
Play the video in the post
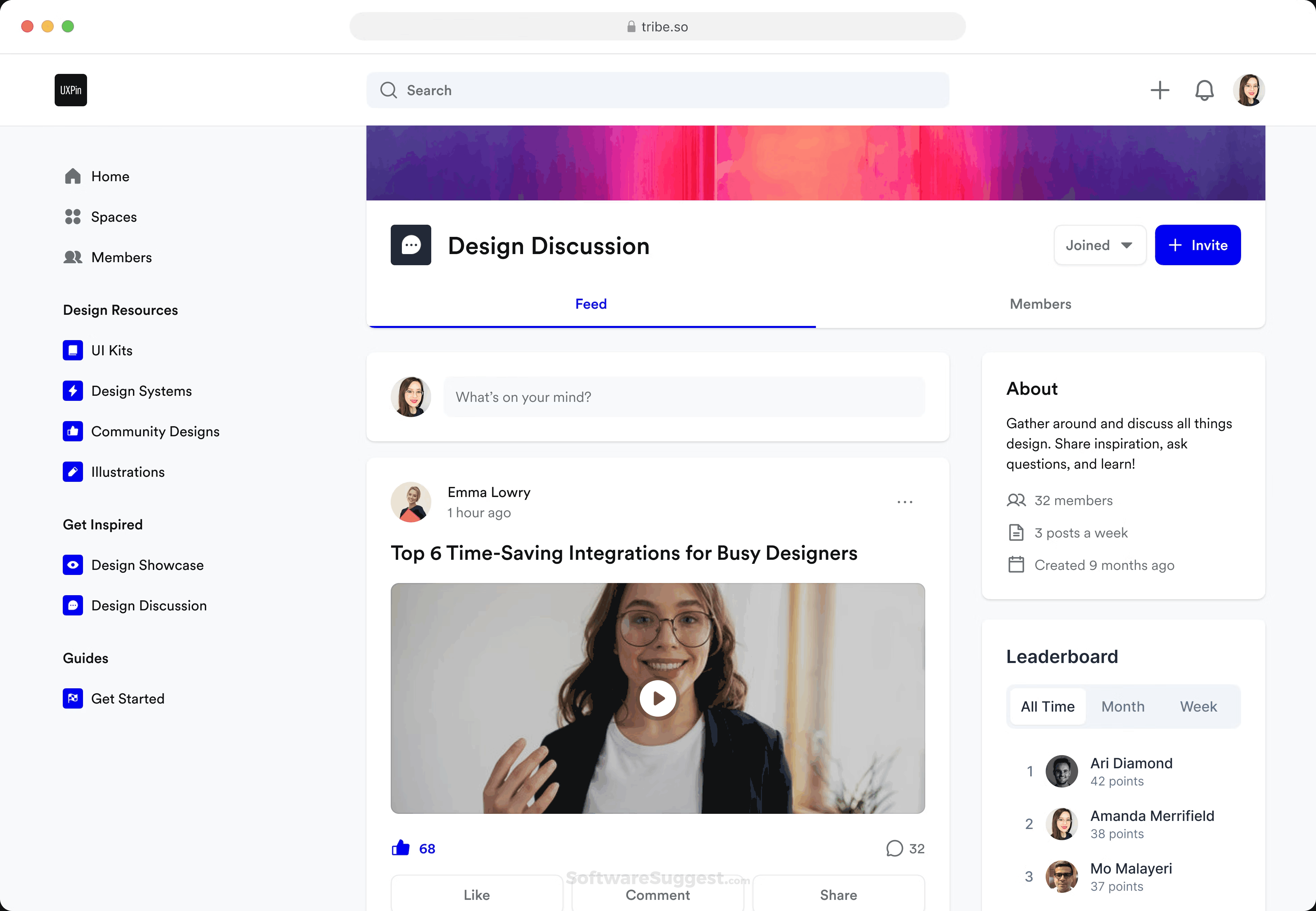(x=657, y=698)
